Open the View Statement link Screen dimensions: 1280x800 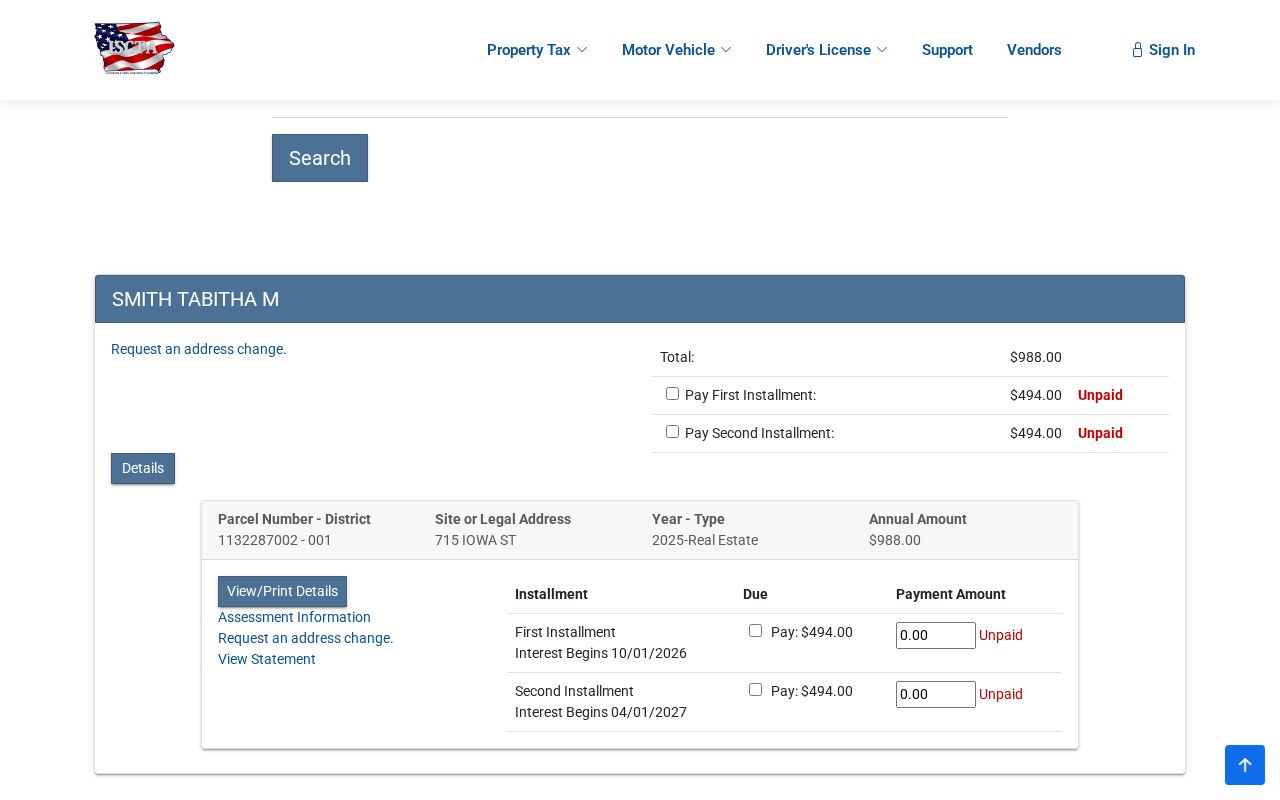(x=267, y=659)
